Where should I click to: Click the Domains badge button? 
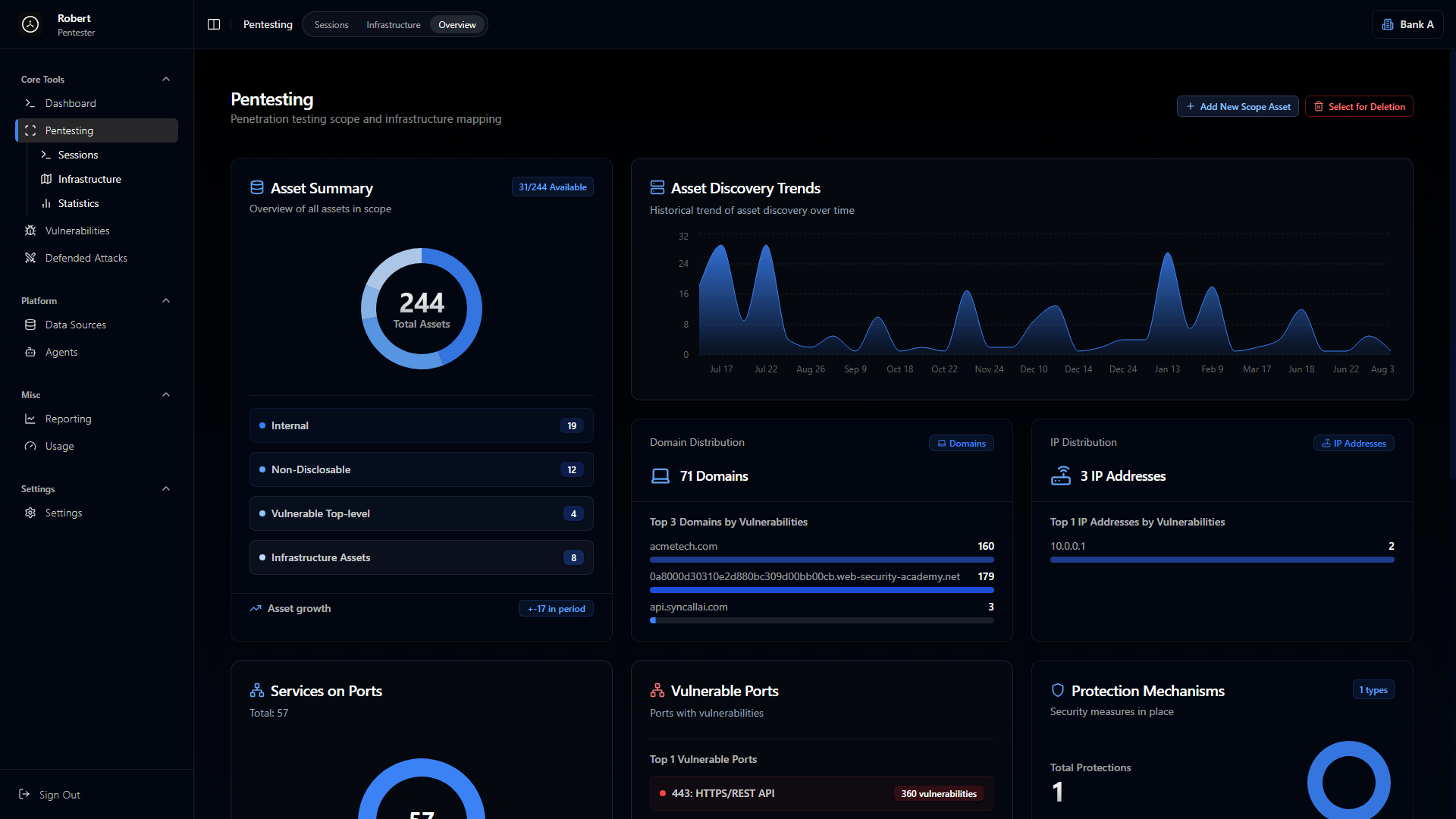click(962, 443)
